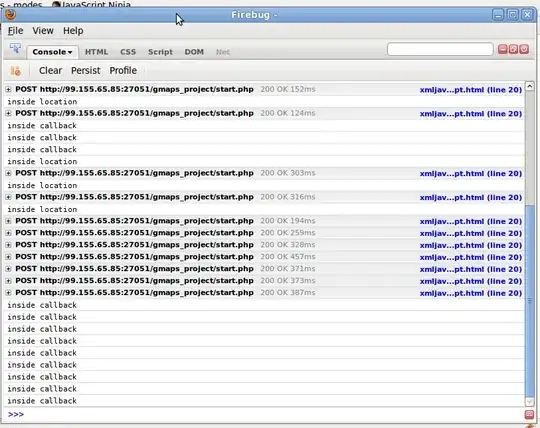The width and height of the screenshot is (540, 428).
Task: Switch to the DOM tab
Action: coord(194,52)
